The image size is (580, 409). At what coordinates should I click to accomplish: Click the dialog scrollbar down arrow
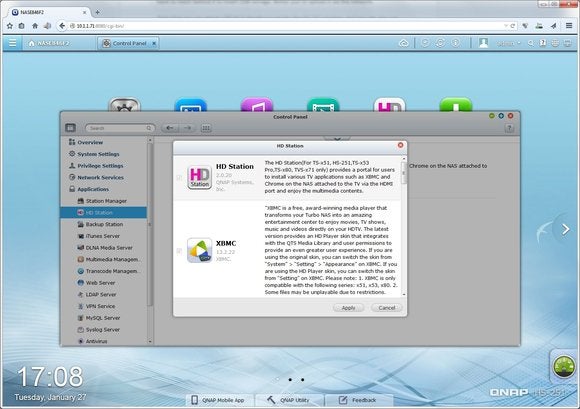(x=404, y=295)
